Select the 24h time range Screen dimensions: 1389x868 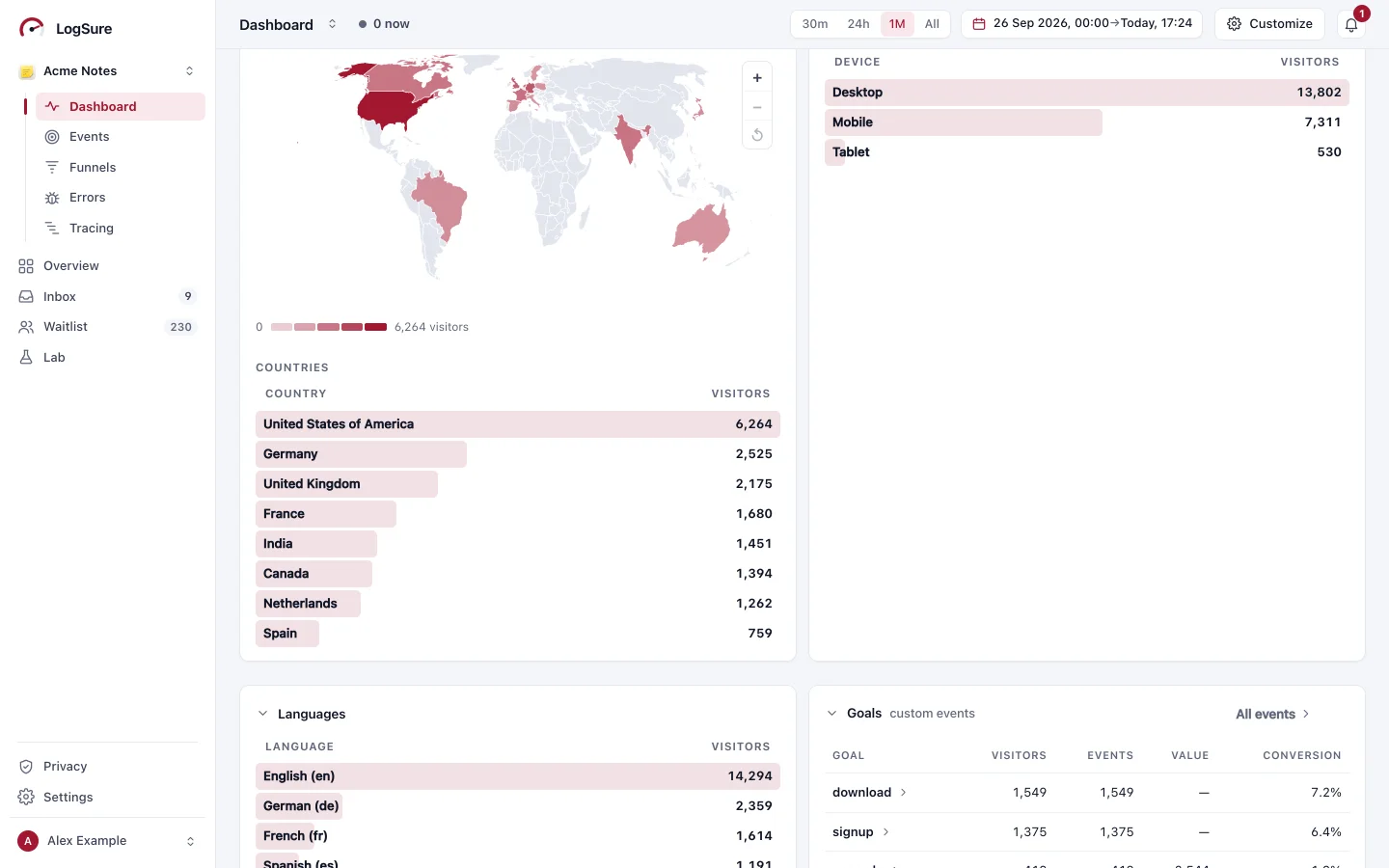point(858,24)
